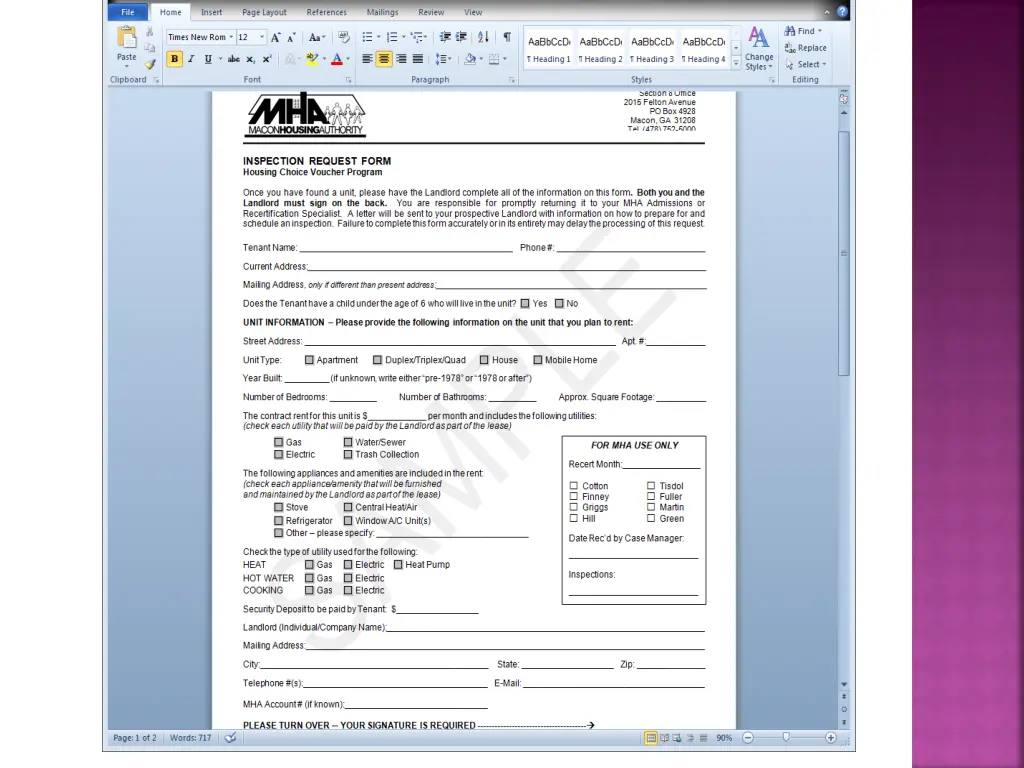Click the Sort A-Z icon
The width and height of the screenshot is (1024, 768).
coord(483,37)
